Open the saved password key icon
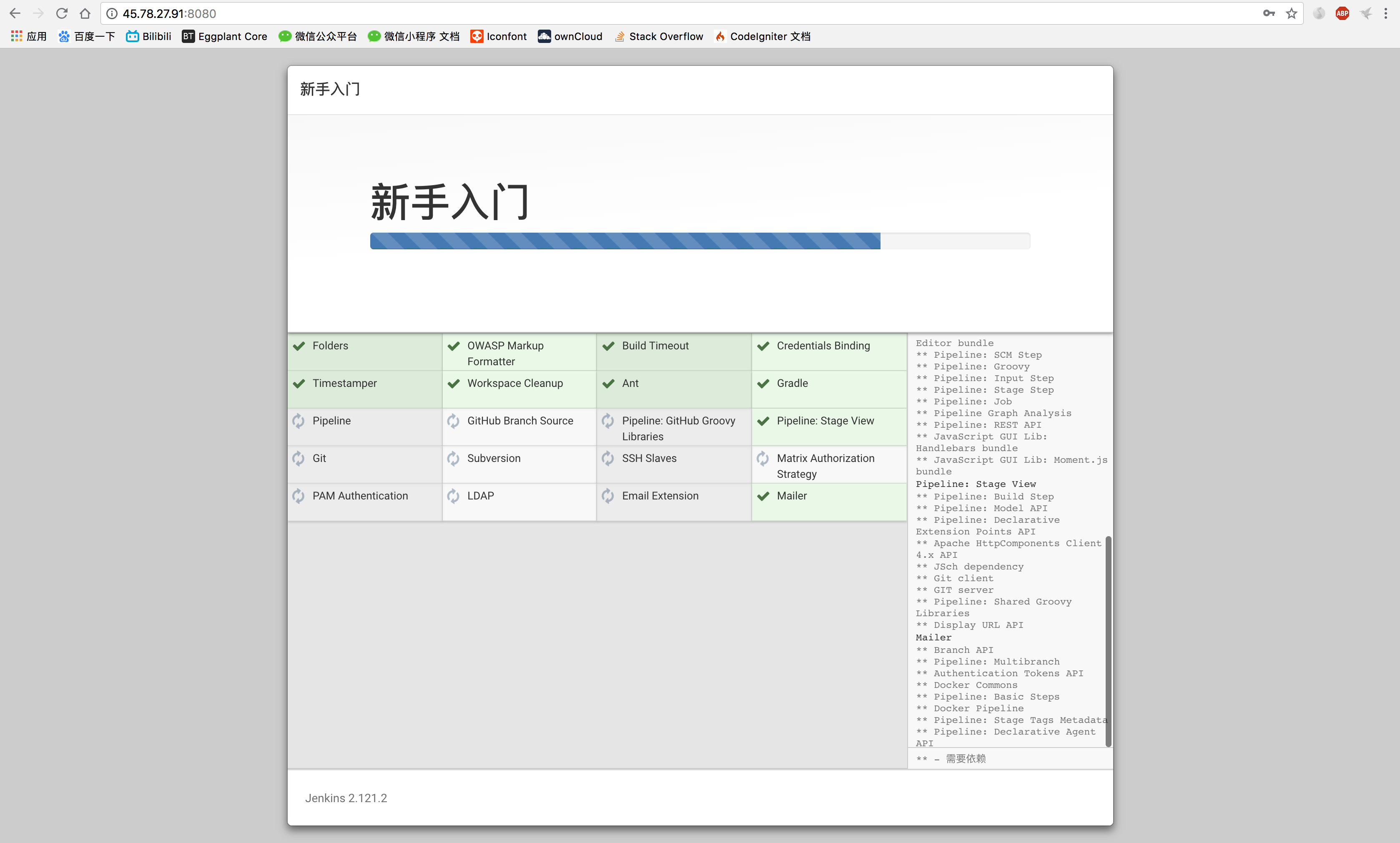1400x843 pixels. click(1269, 14)
